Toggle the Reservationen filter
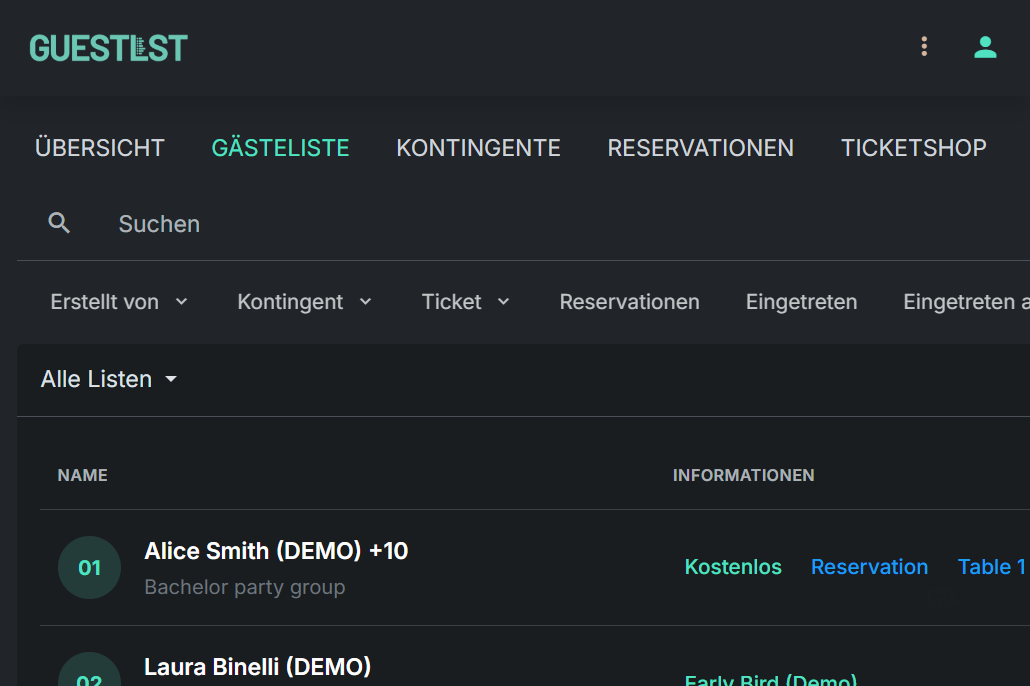 (629, 302)
